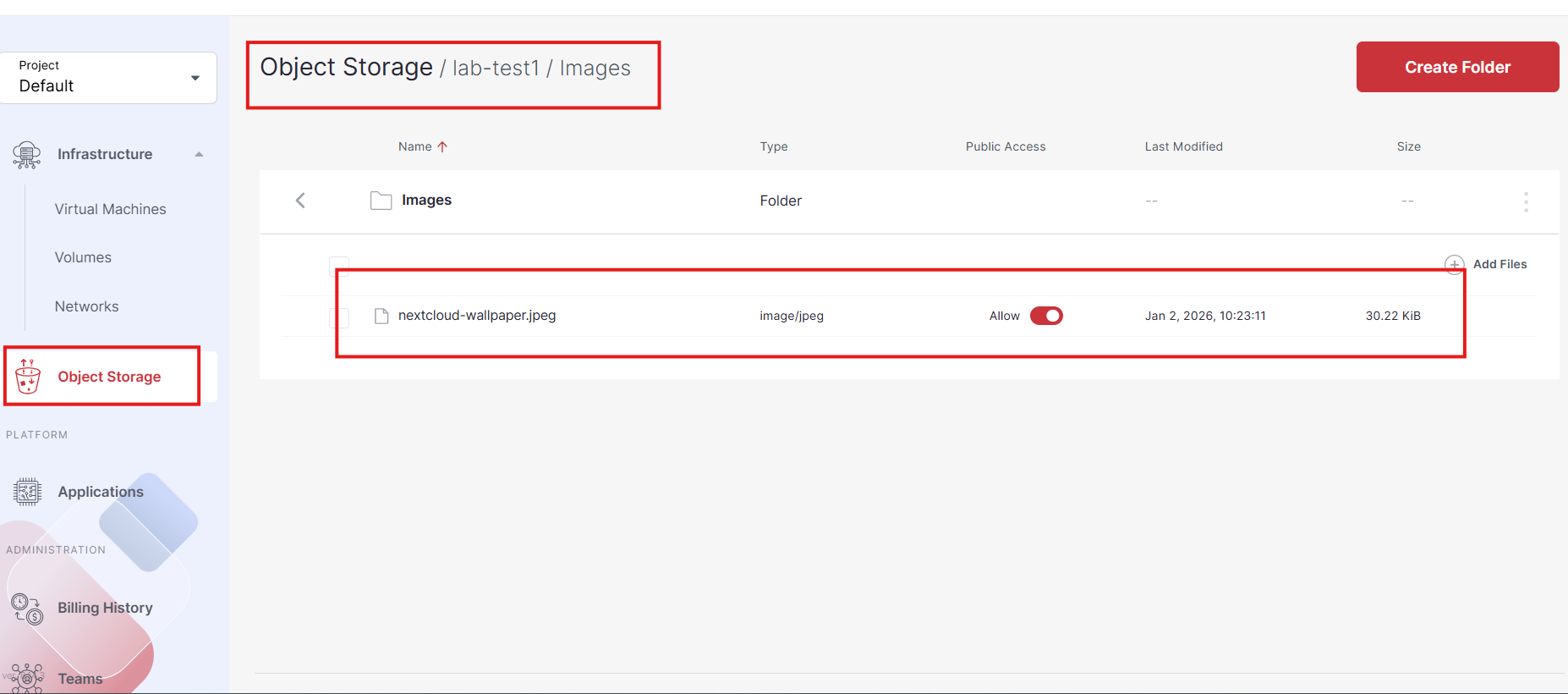Click the Images folder icon
The image size is (1568, 694).
[381, 201]
